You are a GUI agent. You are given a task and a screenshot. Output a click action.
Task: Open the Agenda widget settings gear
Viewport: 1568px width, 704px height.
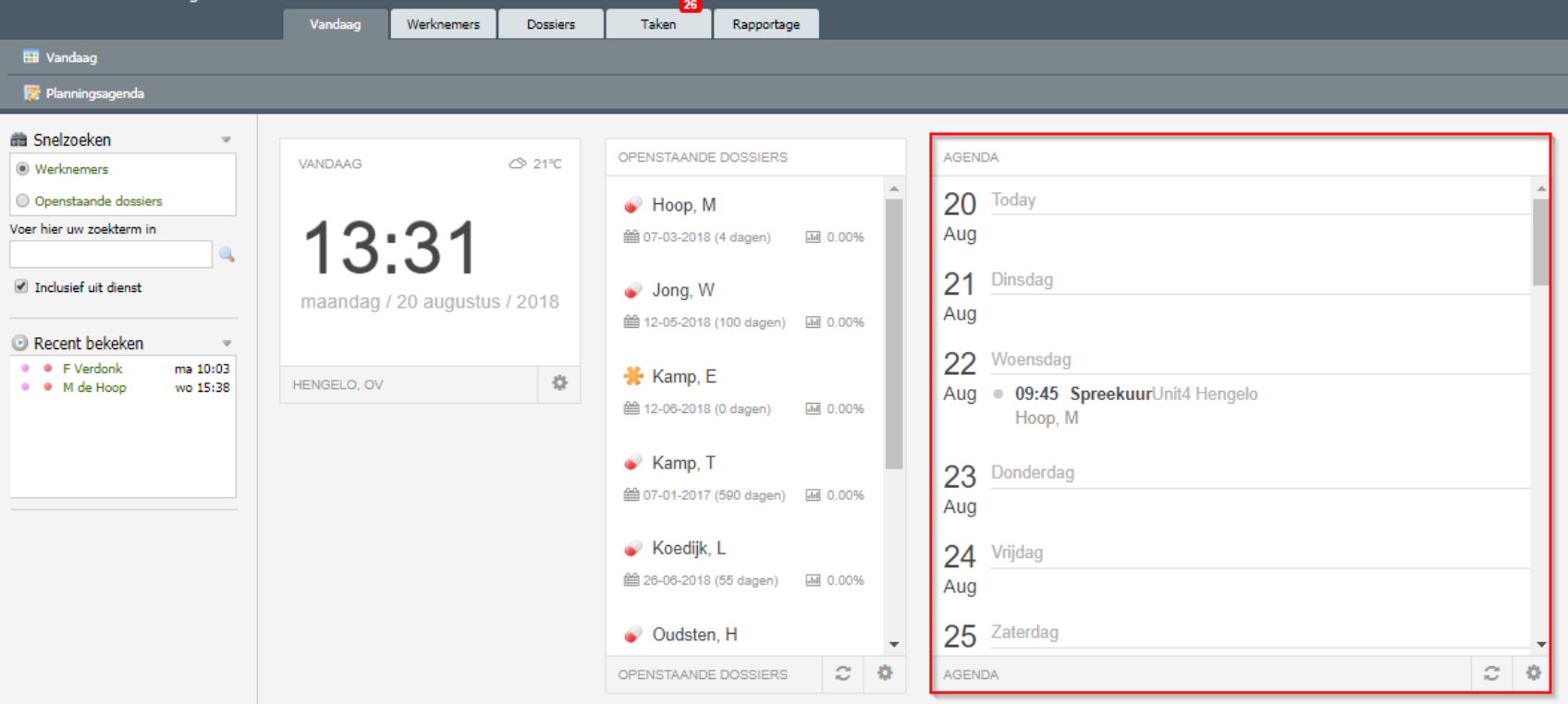tap(1533, 674)
